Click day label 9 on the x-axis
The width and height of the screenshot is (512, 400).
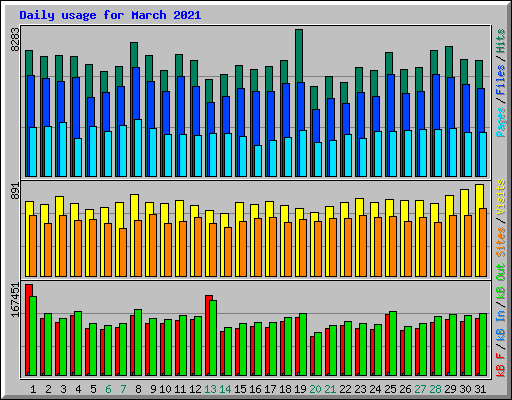pyautogui.click(x=153, y=389)
